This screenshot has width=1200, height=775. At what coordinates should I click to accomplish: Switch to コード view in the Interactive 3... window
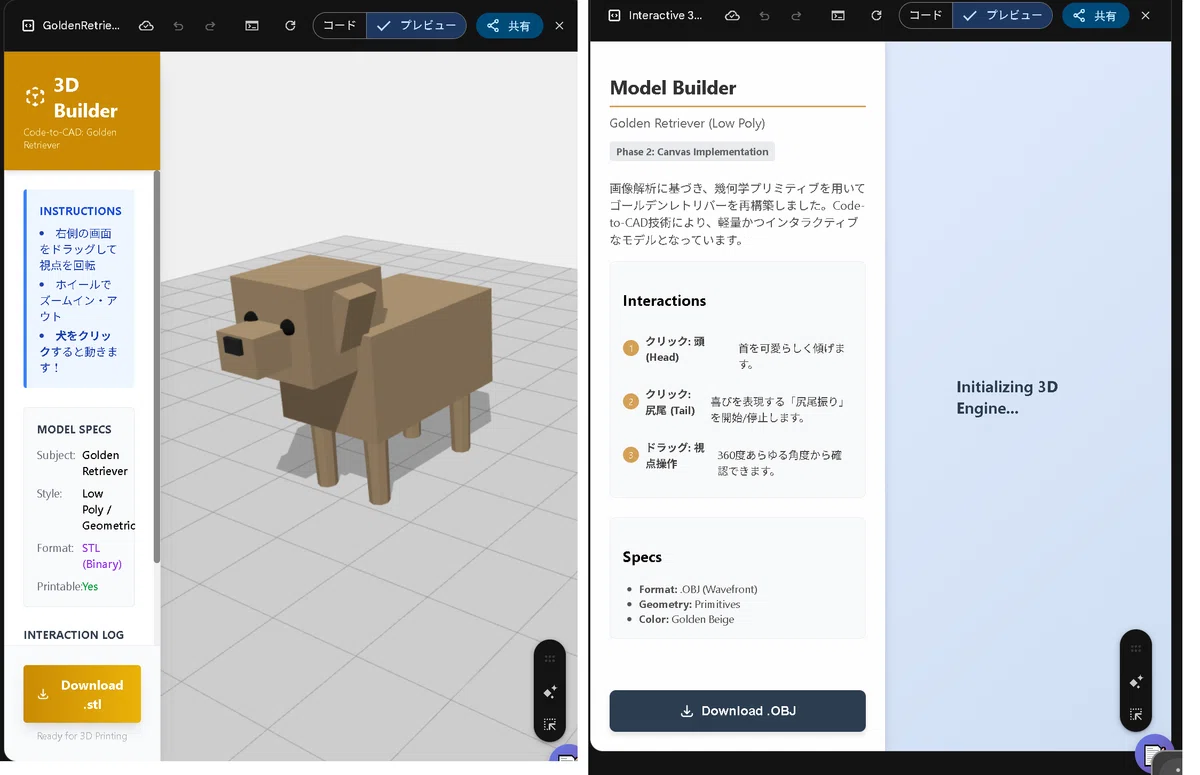926,16
